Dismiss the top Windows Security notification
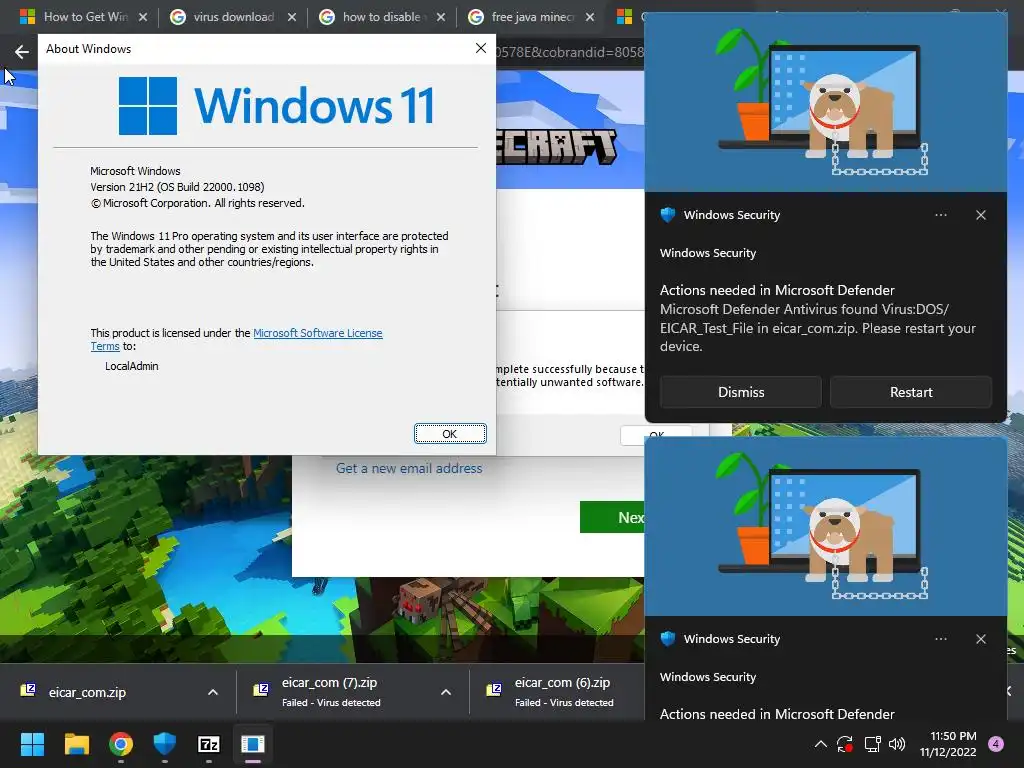1024x768 pixels. point(741,392)
